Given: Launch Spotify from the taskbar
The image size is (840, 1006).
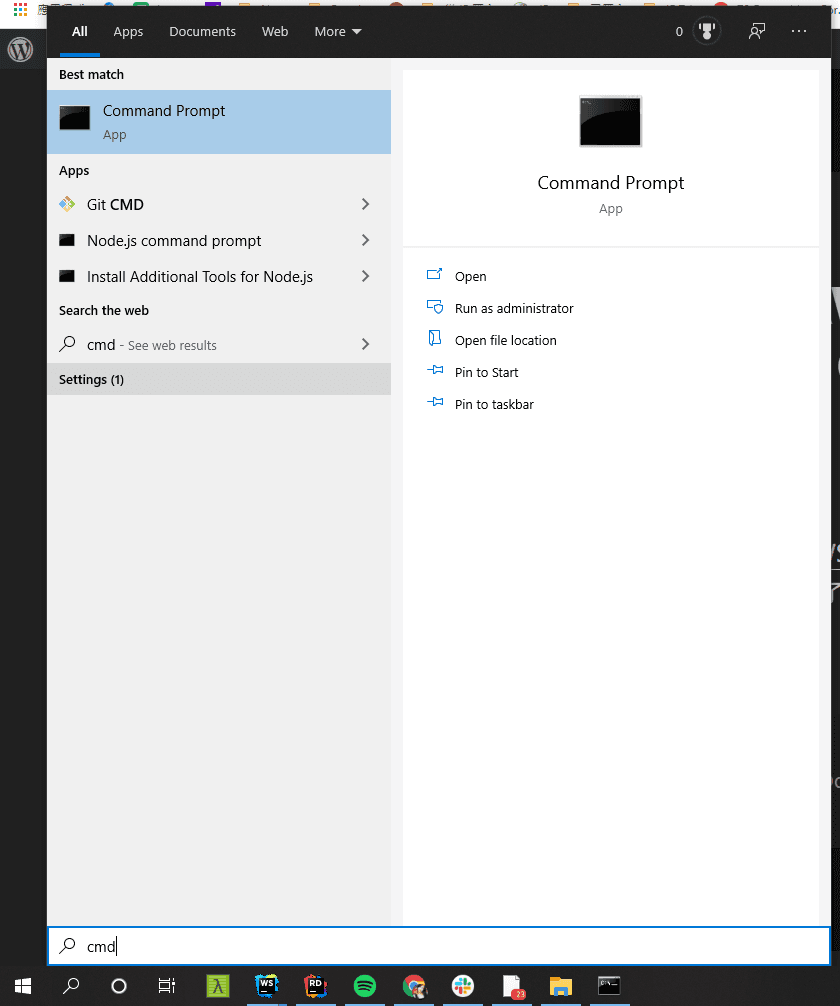Looking at the screenshot, I should pyautogui.click(x=365, y=986).
